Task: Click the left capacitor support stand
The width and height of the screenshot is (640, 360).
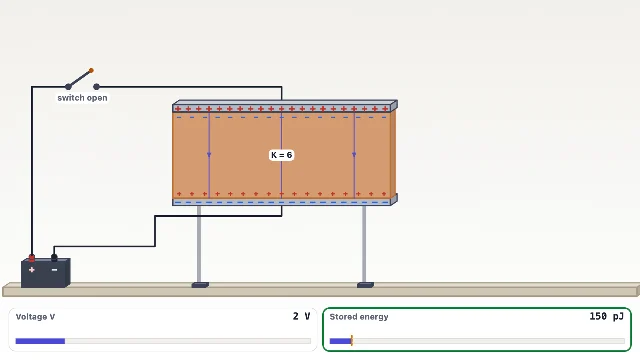Action: coord(200,247)
